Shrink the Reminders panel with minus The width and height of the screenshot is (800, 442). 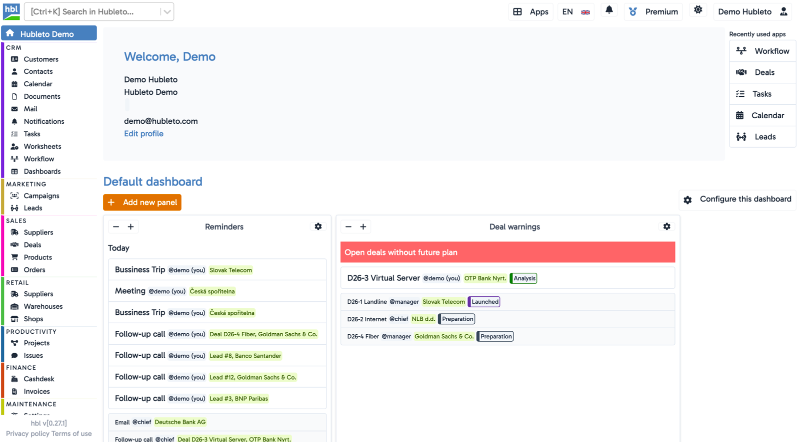click(116, 227)
